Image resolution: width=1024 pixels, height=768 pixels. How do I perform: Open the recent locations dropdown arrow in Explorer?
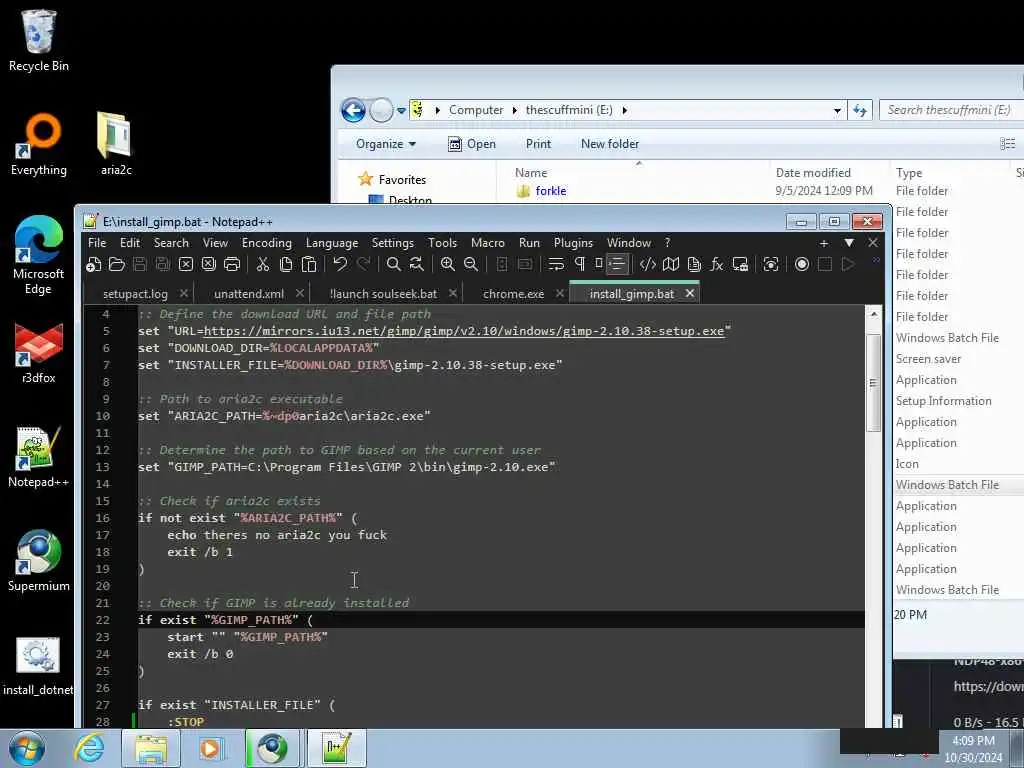[x=402, y=110]
